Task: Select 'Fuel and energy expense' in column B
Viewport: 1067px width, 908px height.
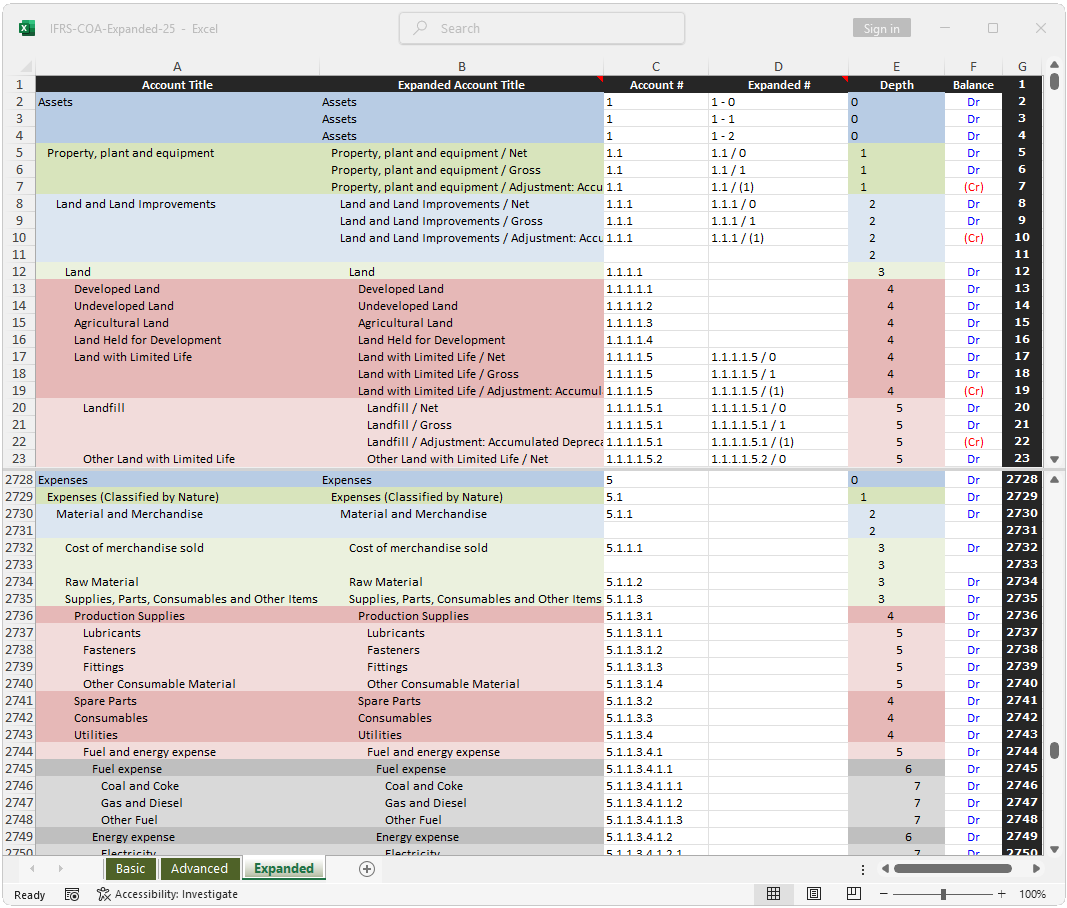Action: [x=461, y=752]
